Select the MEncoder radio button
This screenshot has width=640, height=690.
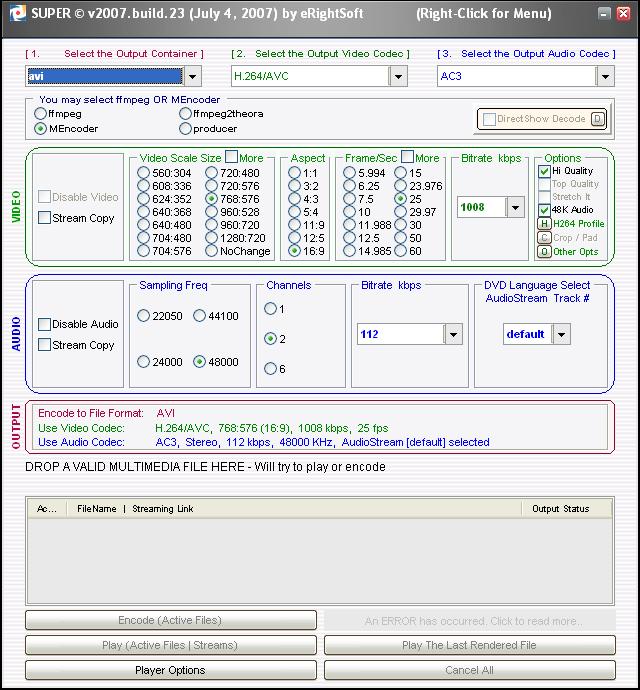[x=40, y=128]
